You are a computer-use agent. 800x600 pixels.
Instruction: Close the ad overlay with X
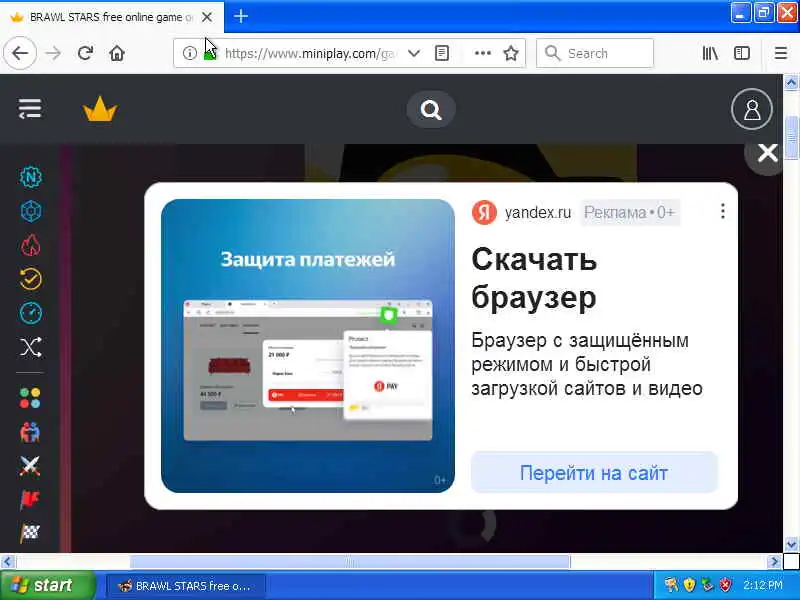coord(767,153)
